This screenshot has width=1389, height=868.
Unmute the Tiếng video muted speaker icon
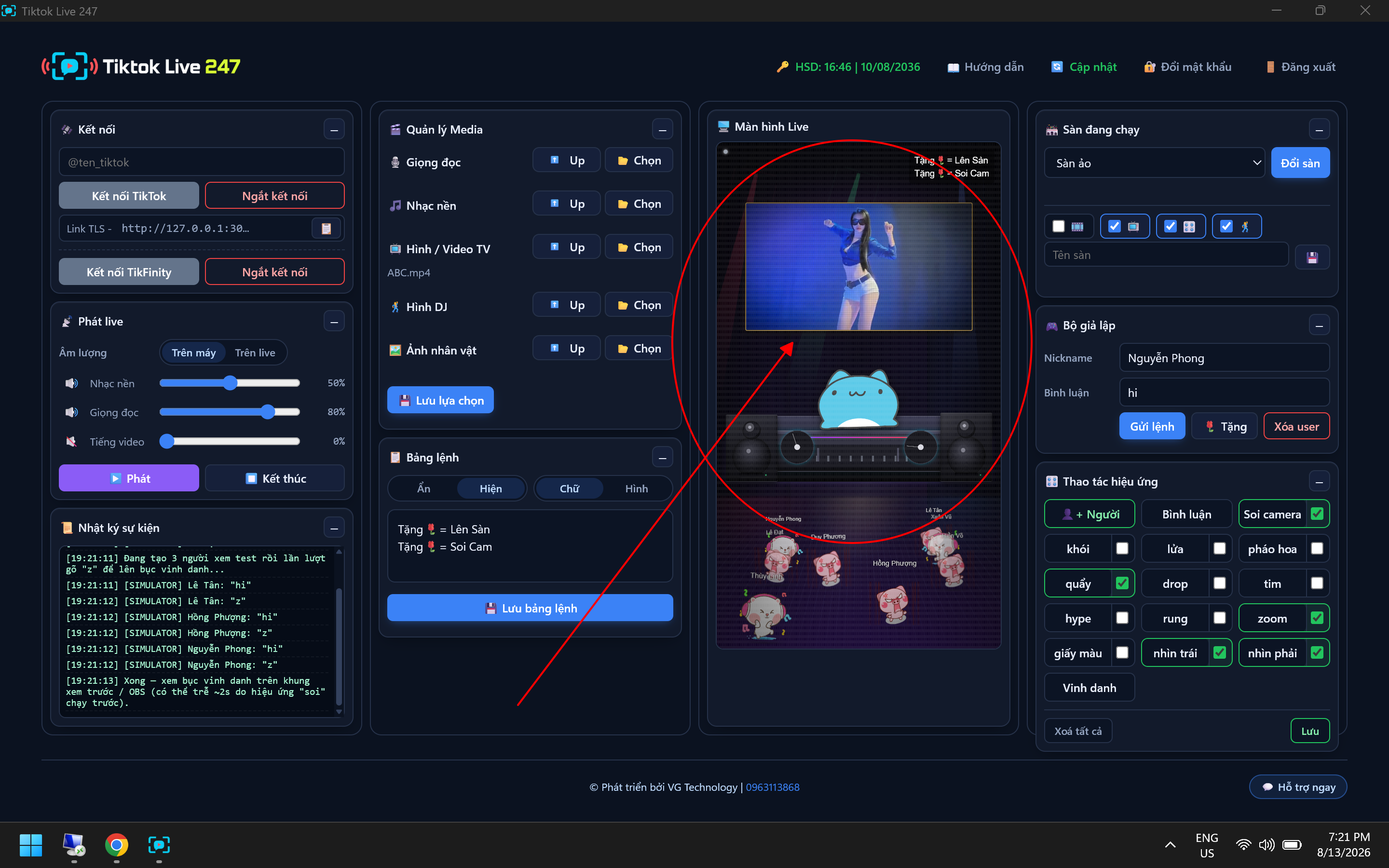(x=71, y=441)
